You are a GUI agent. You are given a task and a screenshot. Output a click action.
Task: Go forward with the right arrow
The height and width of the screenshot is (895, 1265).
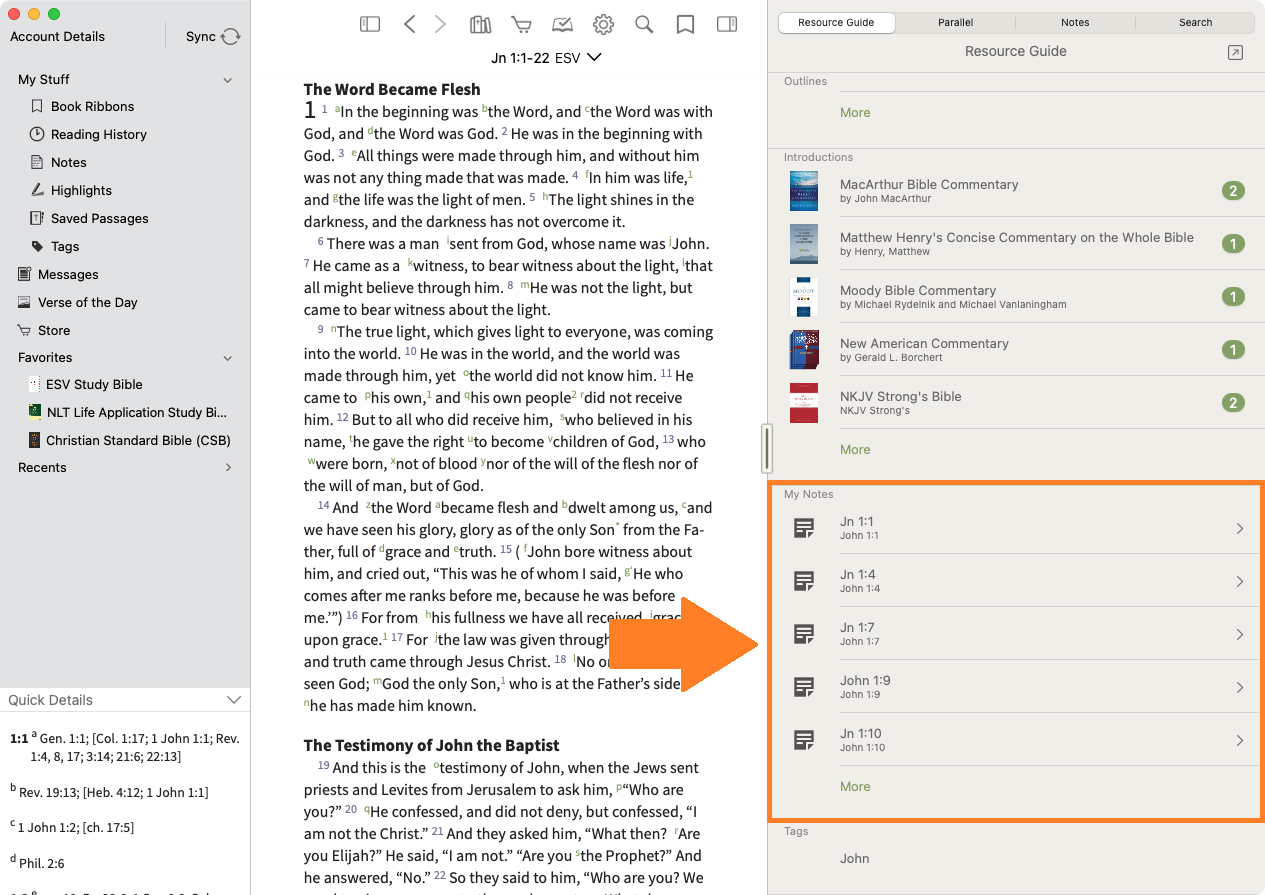click(x=440, y=25)
